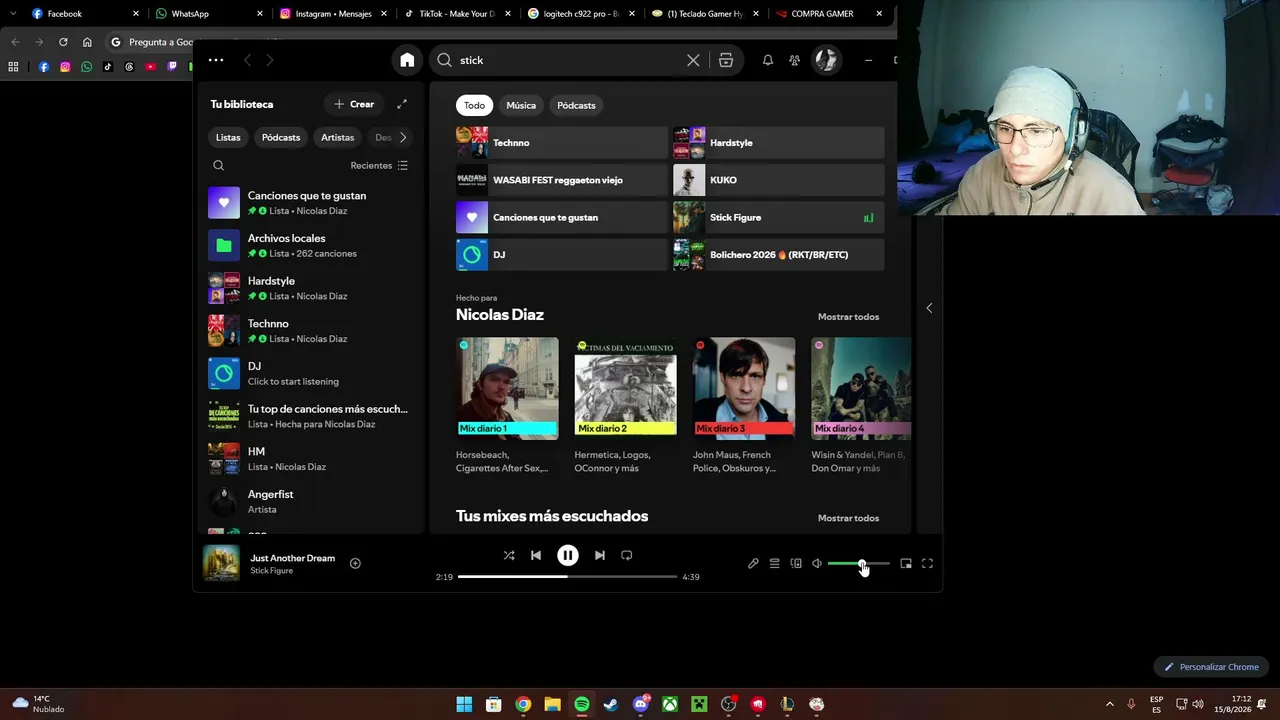Filter the library by Artistas
The image size is (1280, 720).
(337, 137)
